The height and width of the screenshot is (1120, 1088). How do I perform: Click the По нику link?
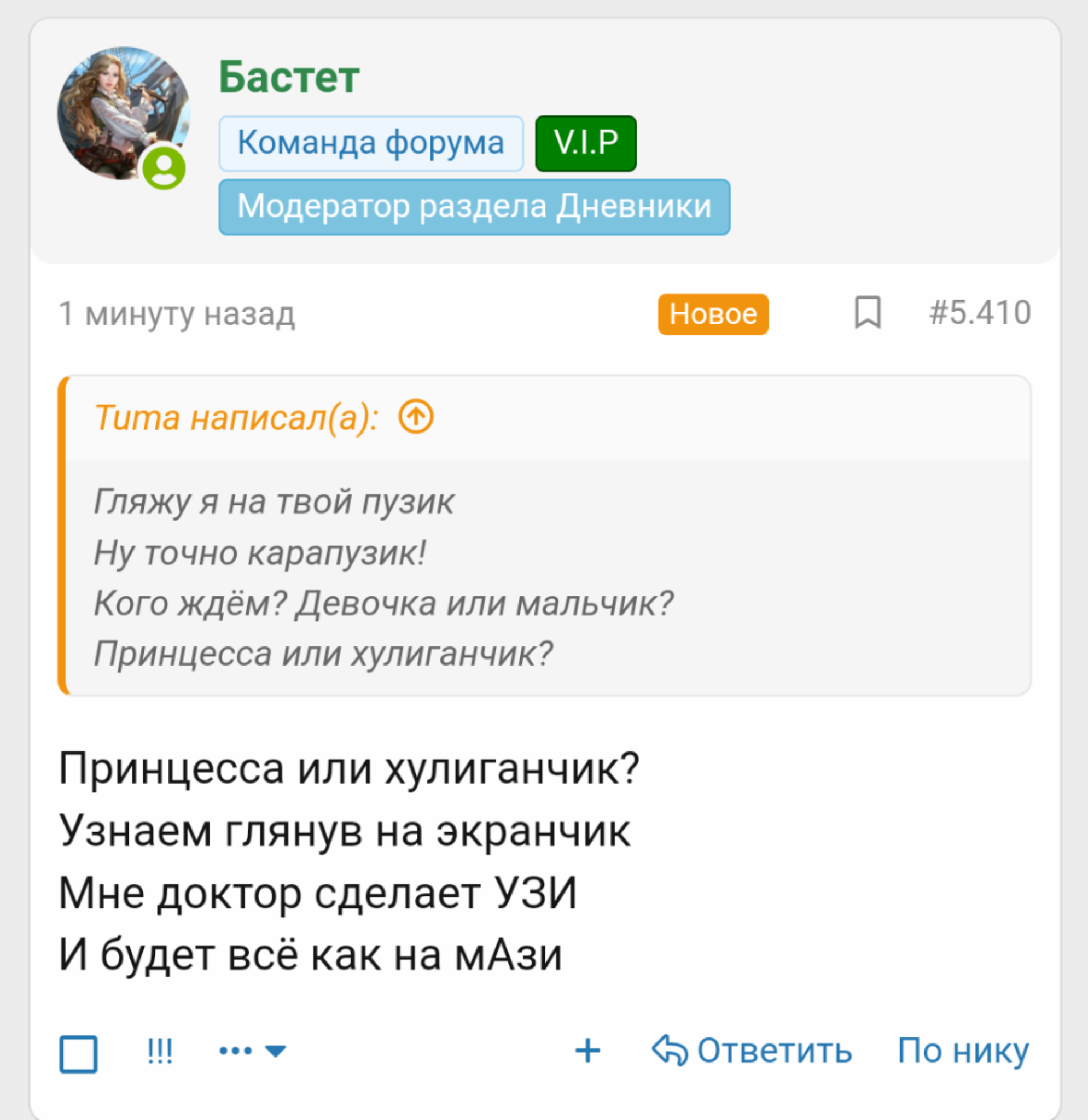click(963, 1051)
